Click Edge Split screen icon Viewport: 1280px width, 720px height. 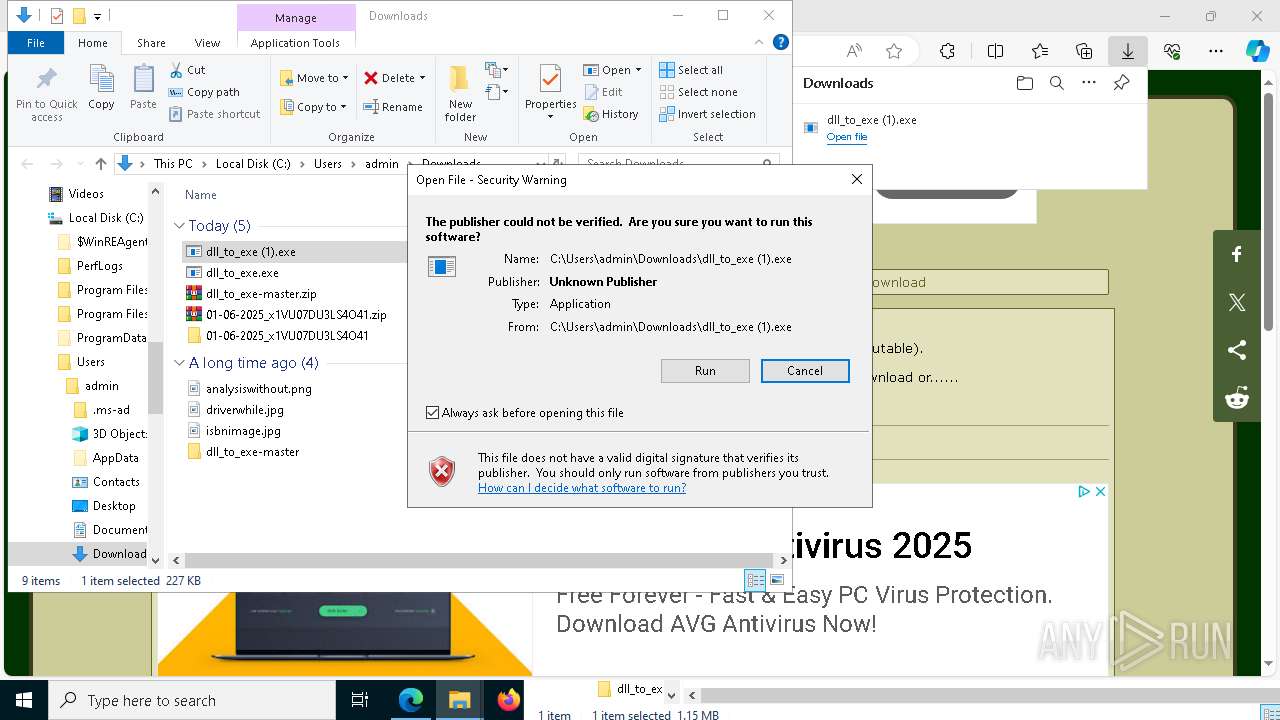pyautogui.click(x=995, y=51)
